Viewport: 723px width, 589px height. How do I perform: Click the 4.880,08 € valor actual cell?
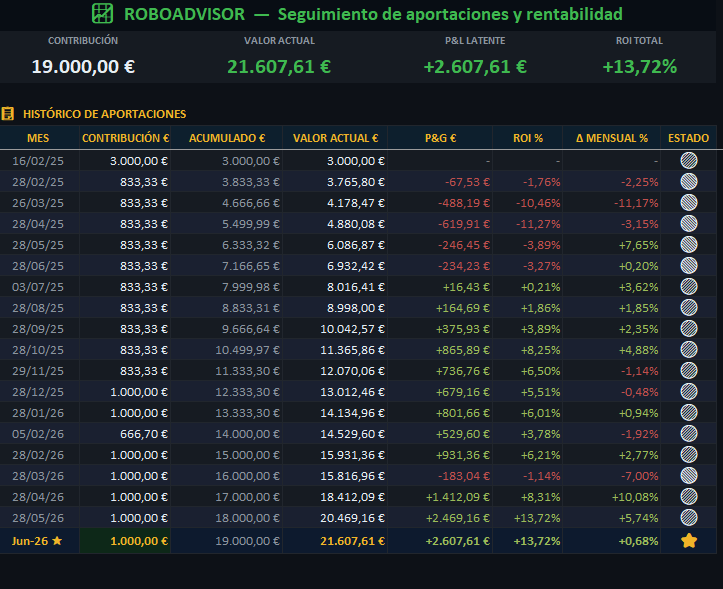[335, 224]
